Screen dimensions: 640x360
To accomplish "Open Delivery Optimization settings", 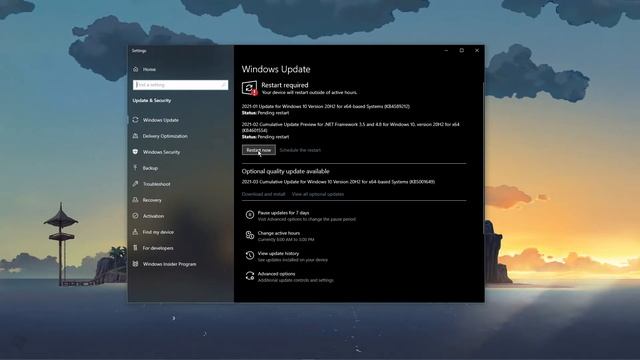I will [x=165, y=136].
